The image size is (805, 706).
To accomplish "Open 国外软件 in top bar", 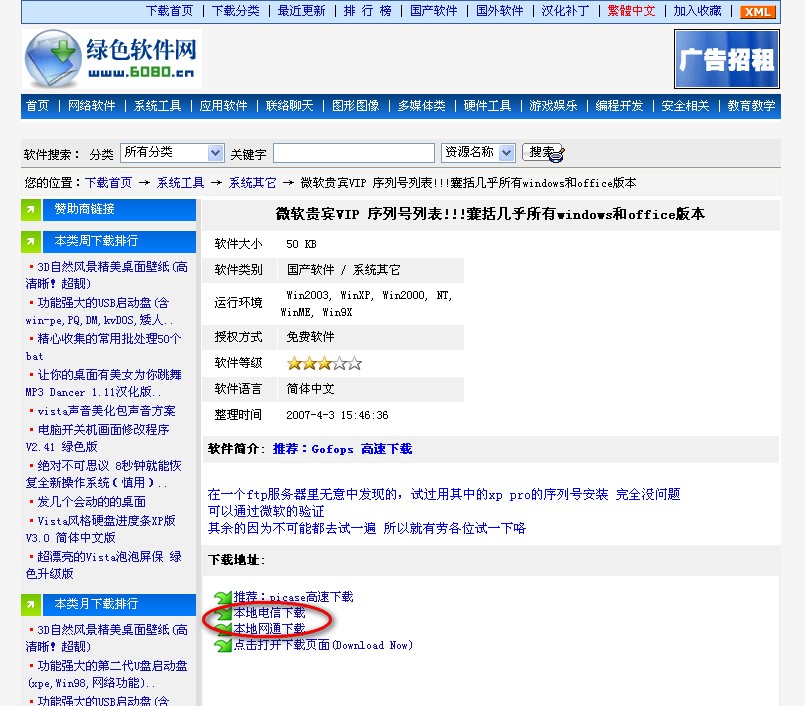I will [500, 11].
